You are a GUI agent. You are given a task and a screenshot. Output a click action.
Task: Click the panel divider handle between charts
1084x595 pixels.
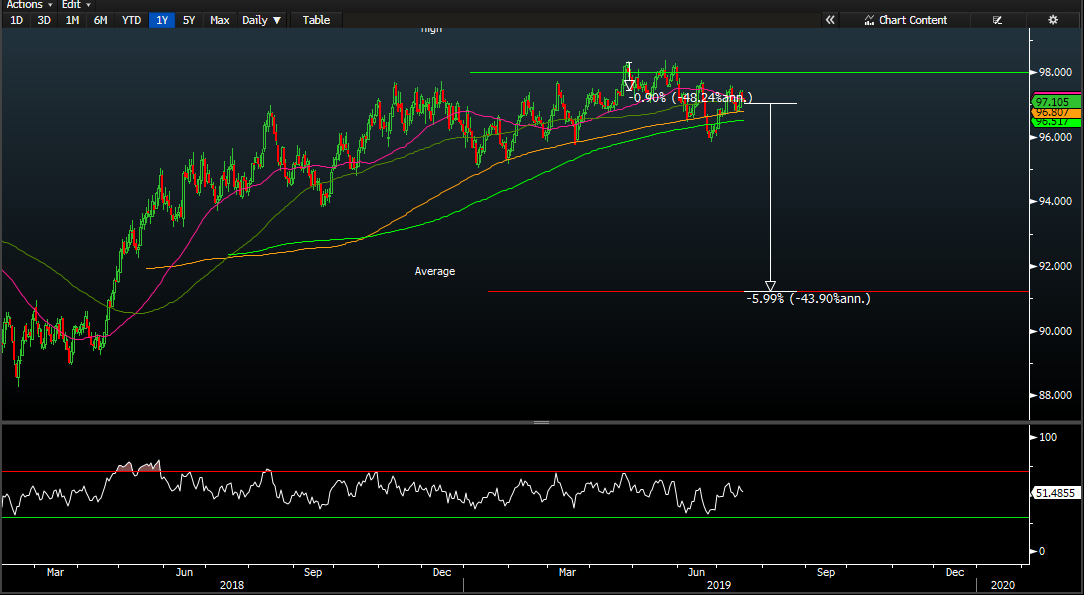pyautogui.click(x=541, y=423)
